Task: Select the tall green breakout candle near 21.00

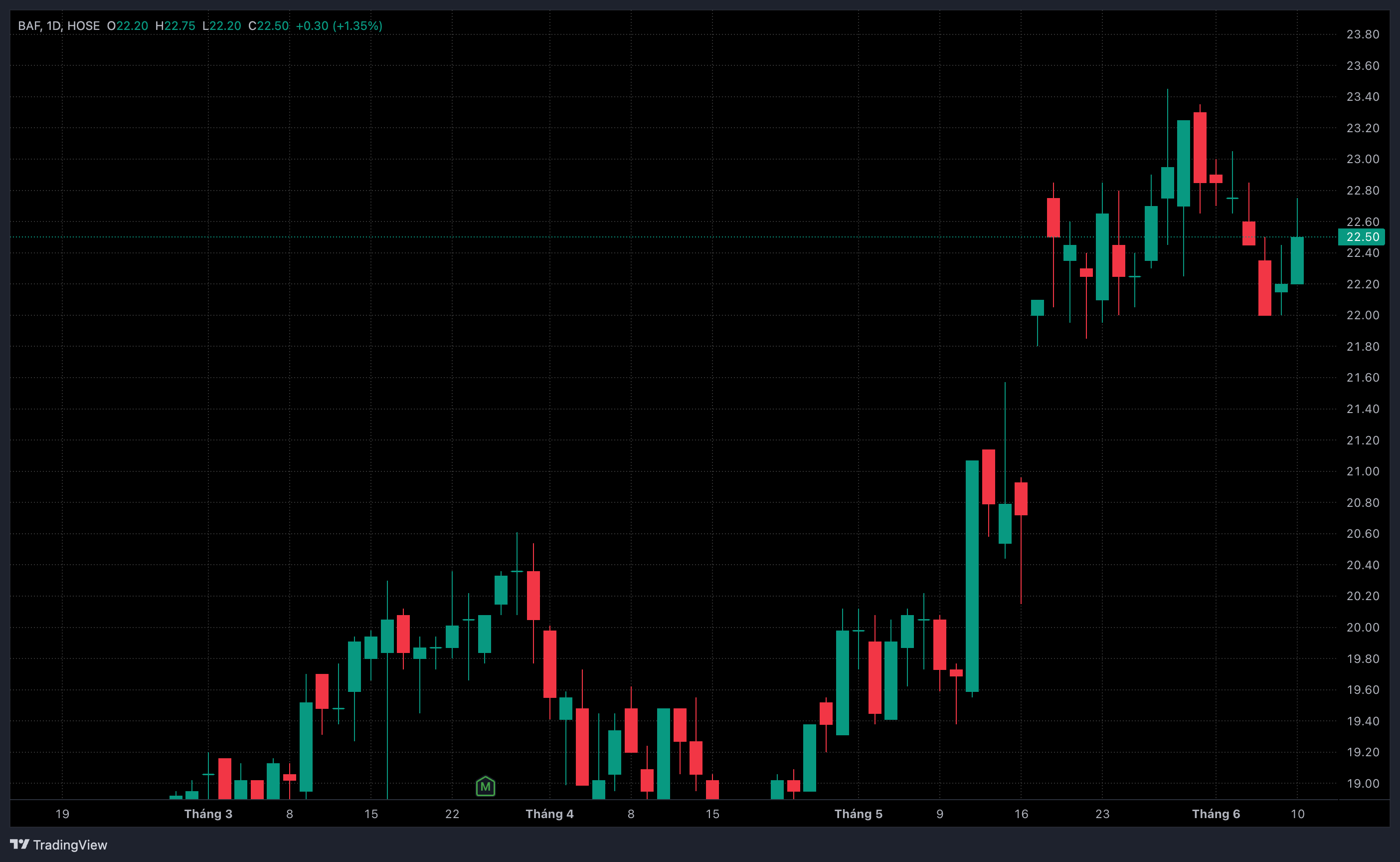Action: tap(972, 576)
